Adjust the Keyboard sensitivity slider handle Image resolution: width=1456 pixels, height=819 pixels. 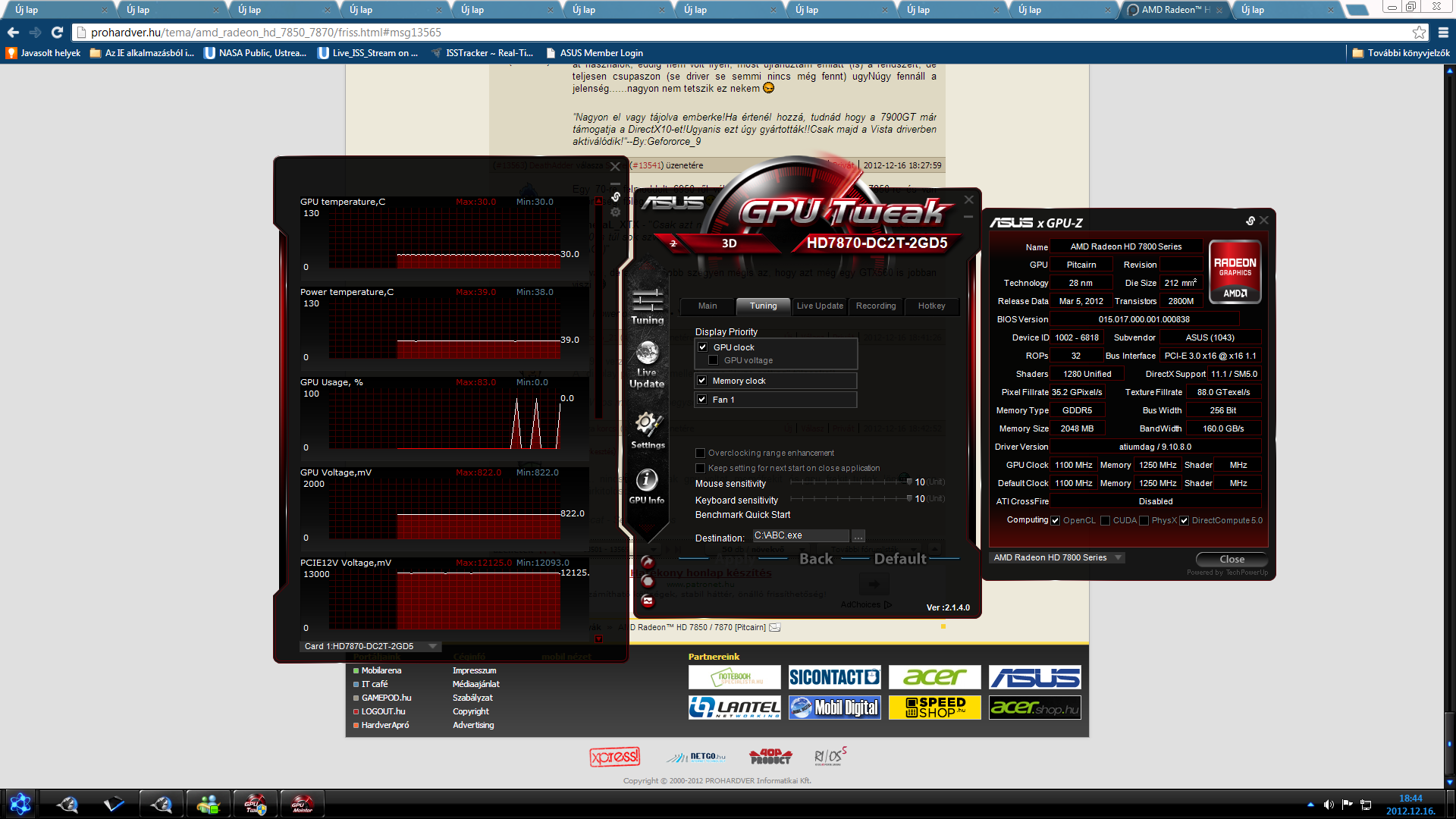909,498
